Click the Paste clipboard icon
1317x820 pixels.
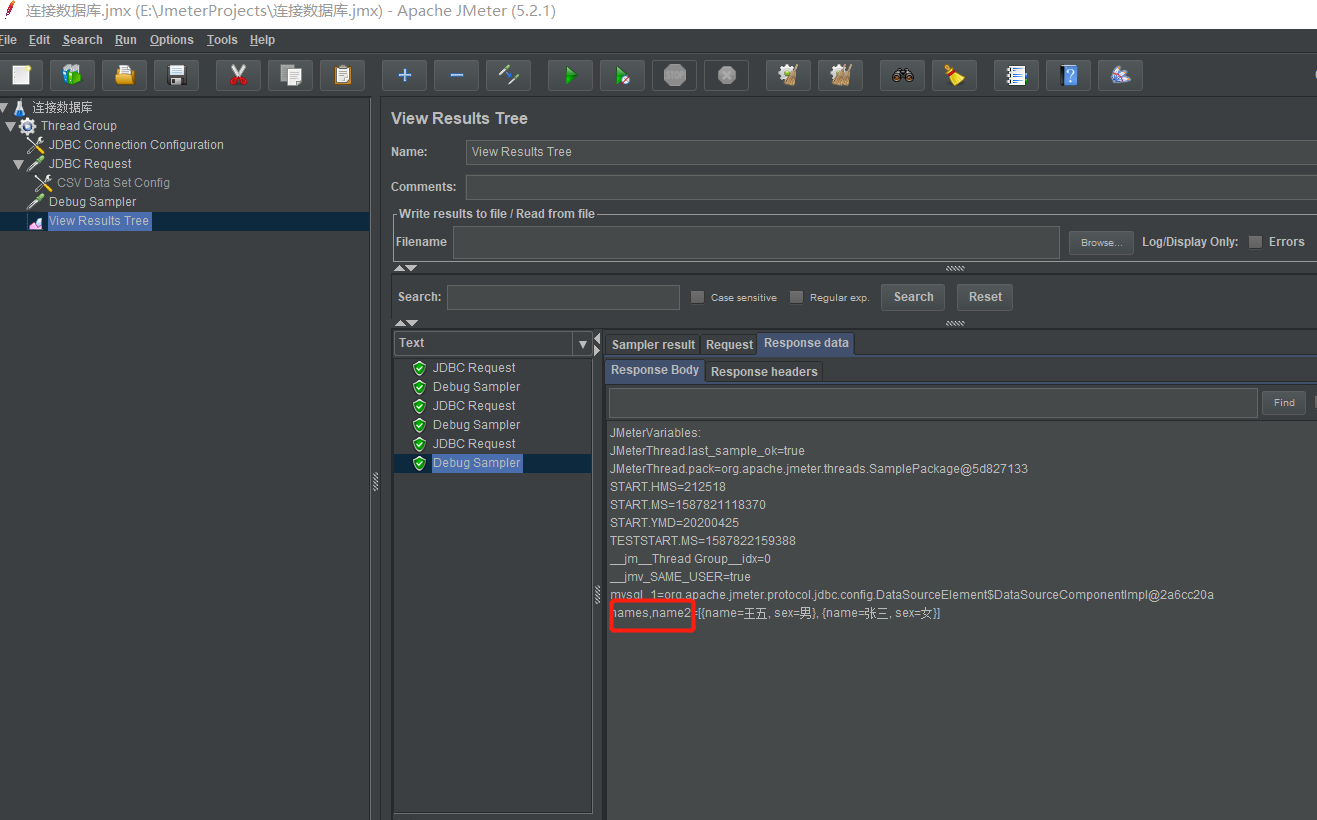tap(342, 75)
